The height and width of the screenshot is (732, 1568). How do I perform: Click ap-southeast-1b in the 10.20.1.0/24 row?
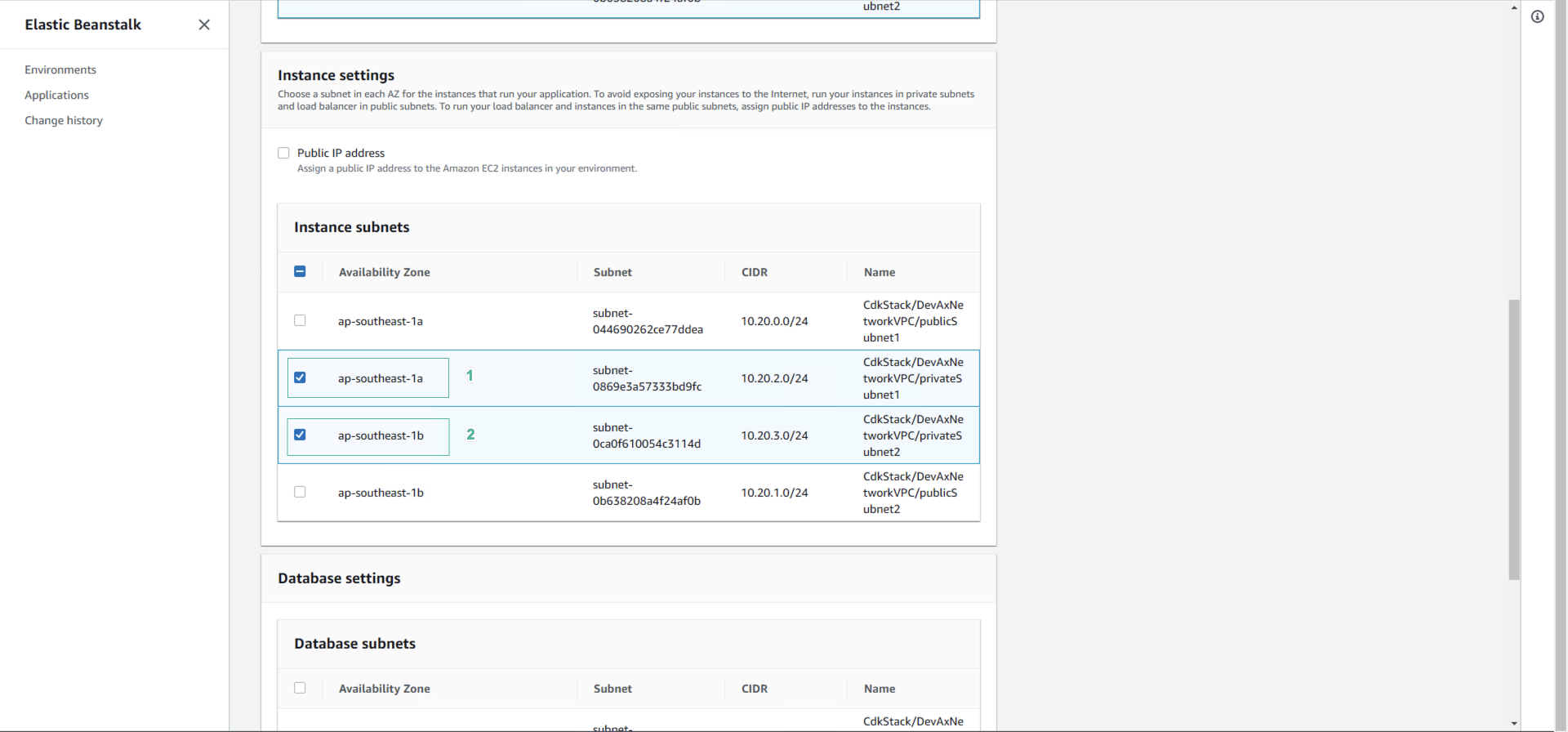pos(381,493)
